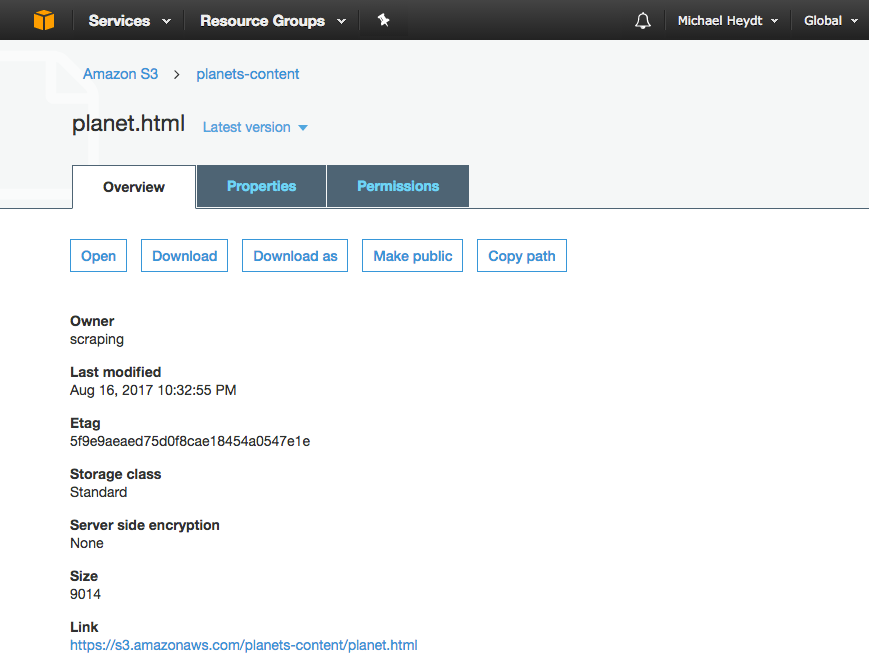Click the breadcrumb chevron separator
869x671 pixels.
(177, 74)
